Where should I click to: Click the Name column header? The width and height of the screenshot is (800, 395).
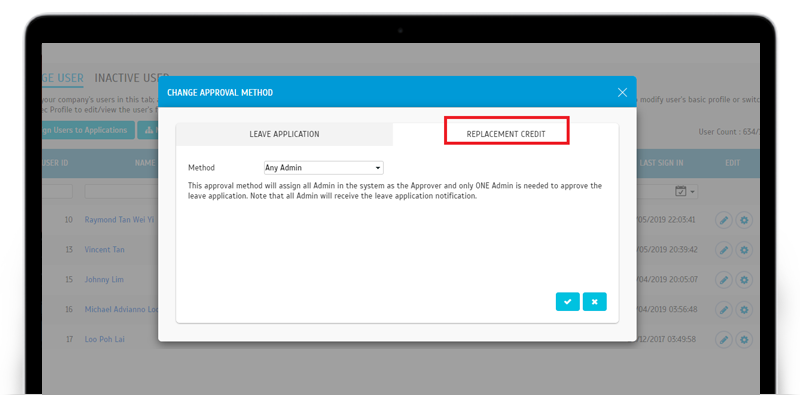pyautogui.click(x=145, y=163)
